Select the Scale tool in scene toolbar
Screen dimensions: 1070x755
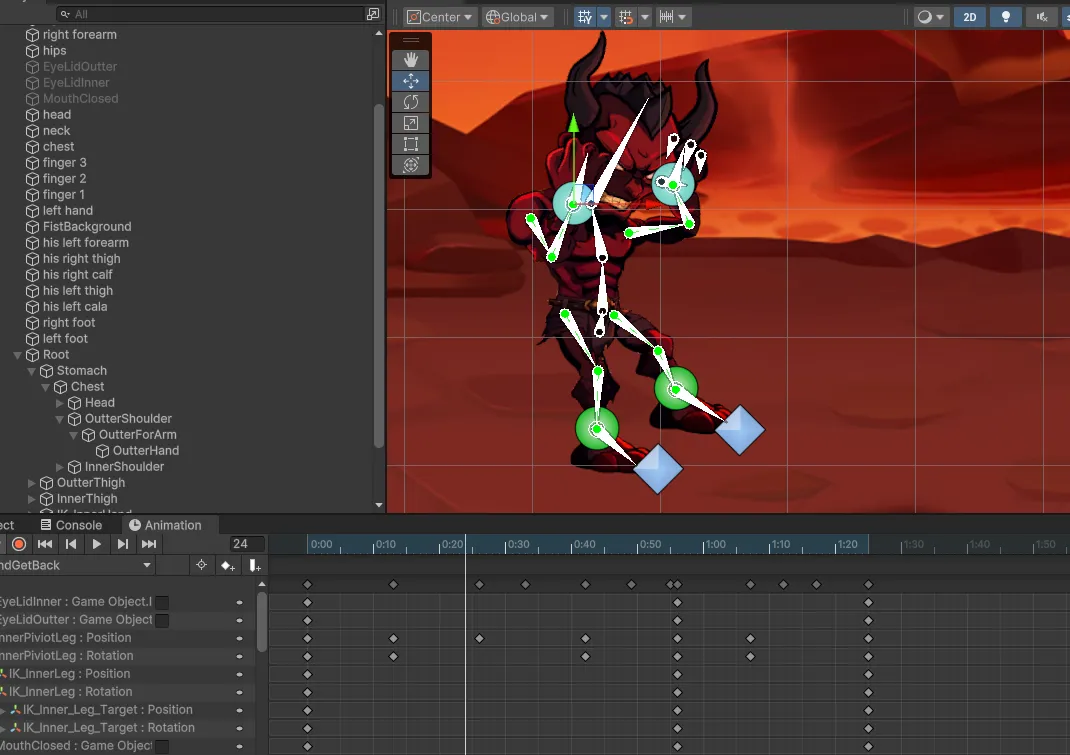tap(410, 123)
